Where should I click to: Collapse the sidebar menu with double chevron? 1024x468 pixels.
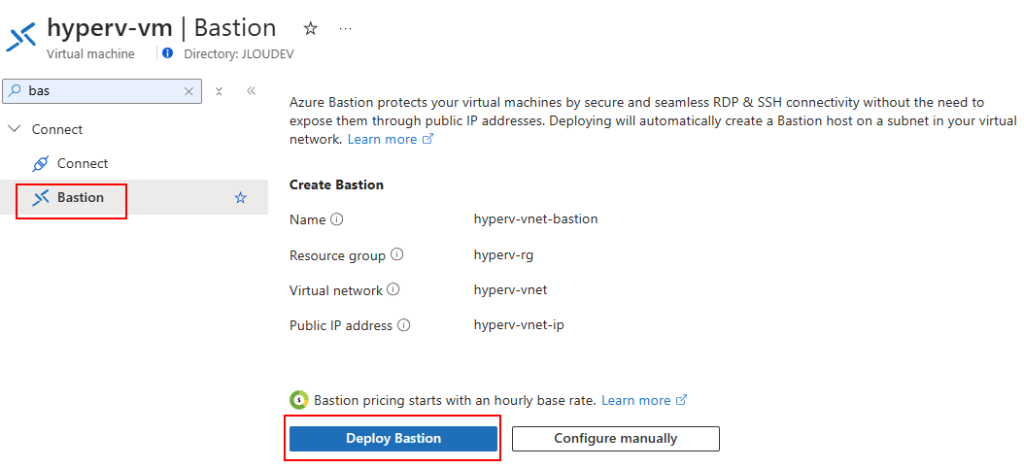click(x=251, y=91)
